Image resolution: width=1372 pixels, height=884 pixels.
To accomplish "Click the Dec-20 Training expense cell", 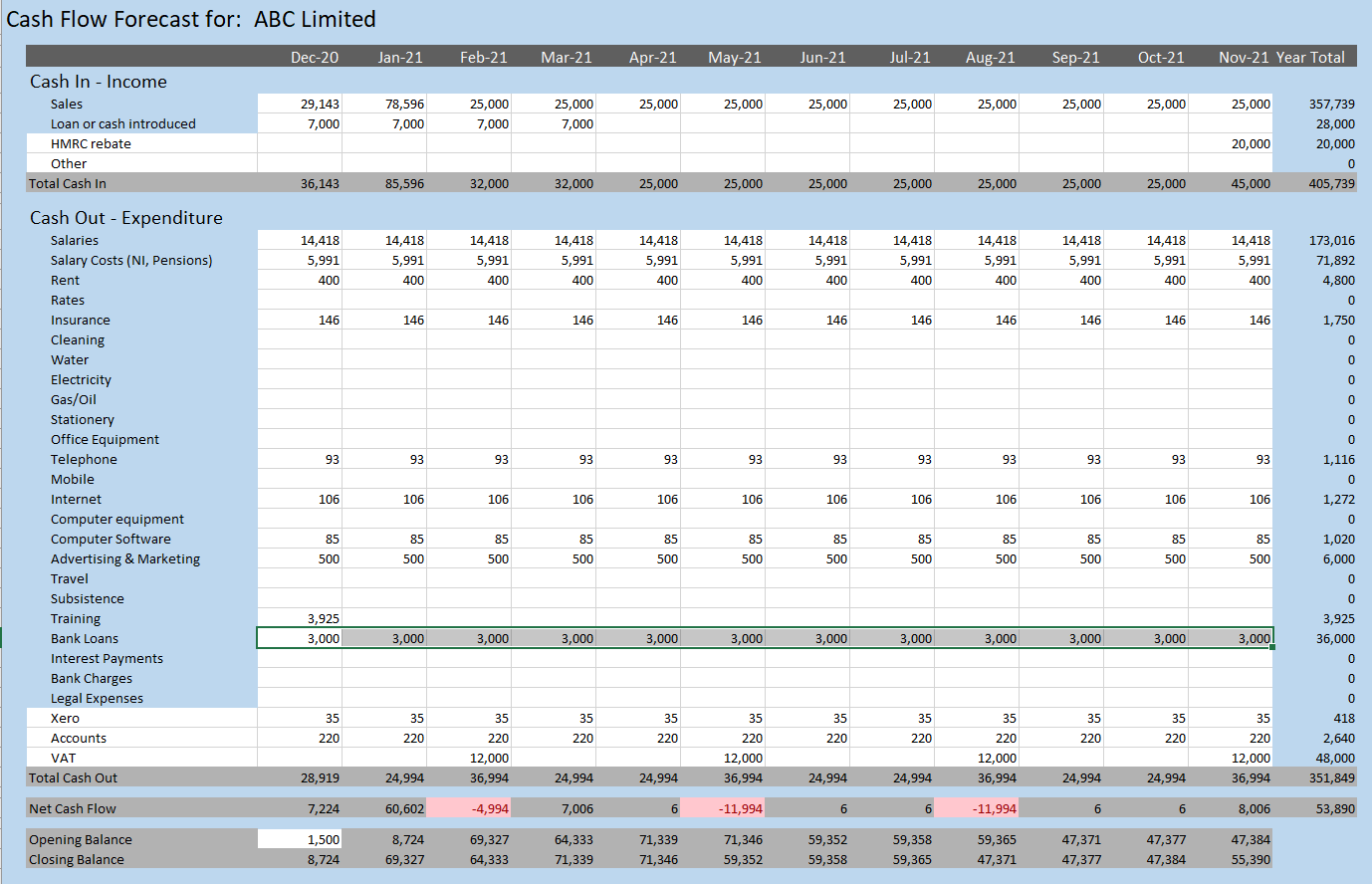I will [x=300, y=618].
